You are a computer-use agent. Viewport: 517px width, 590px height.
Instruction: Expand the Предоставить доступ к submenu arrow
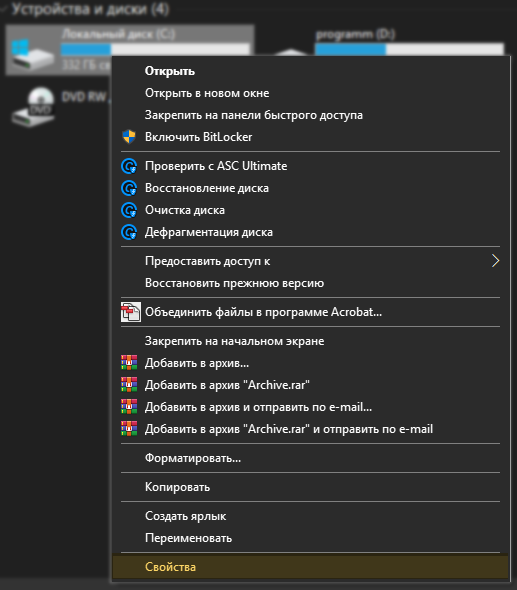pos(496,261)
